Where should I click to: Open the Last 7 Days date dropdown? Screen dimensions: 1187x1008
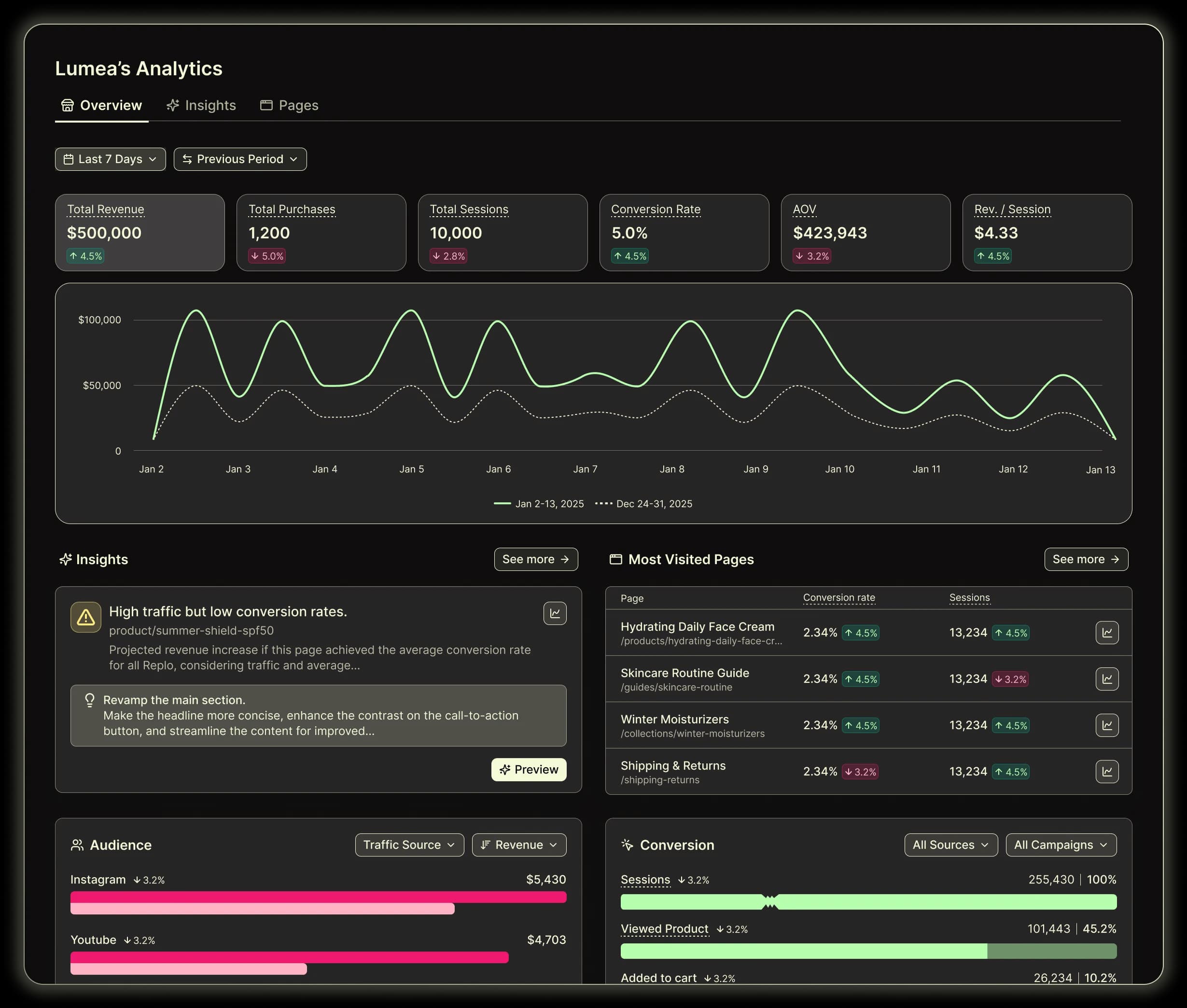[110, 159]
